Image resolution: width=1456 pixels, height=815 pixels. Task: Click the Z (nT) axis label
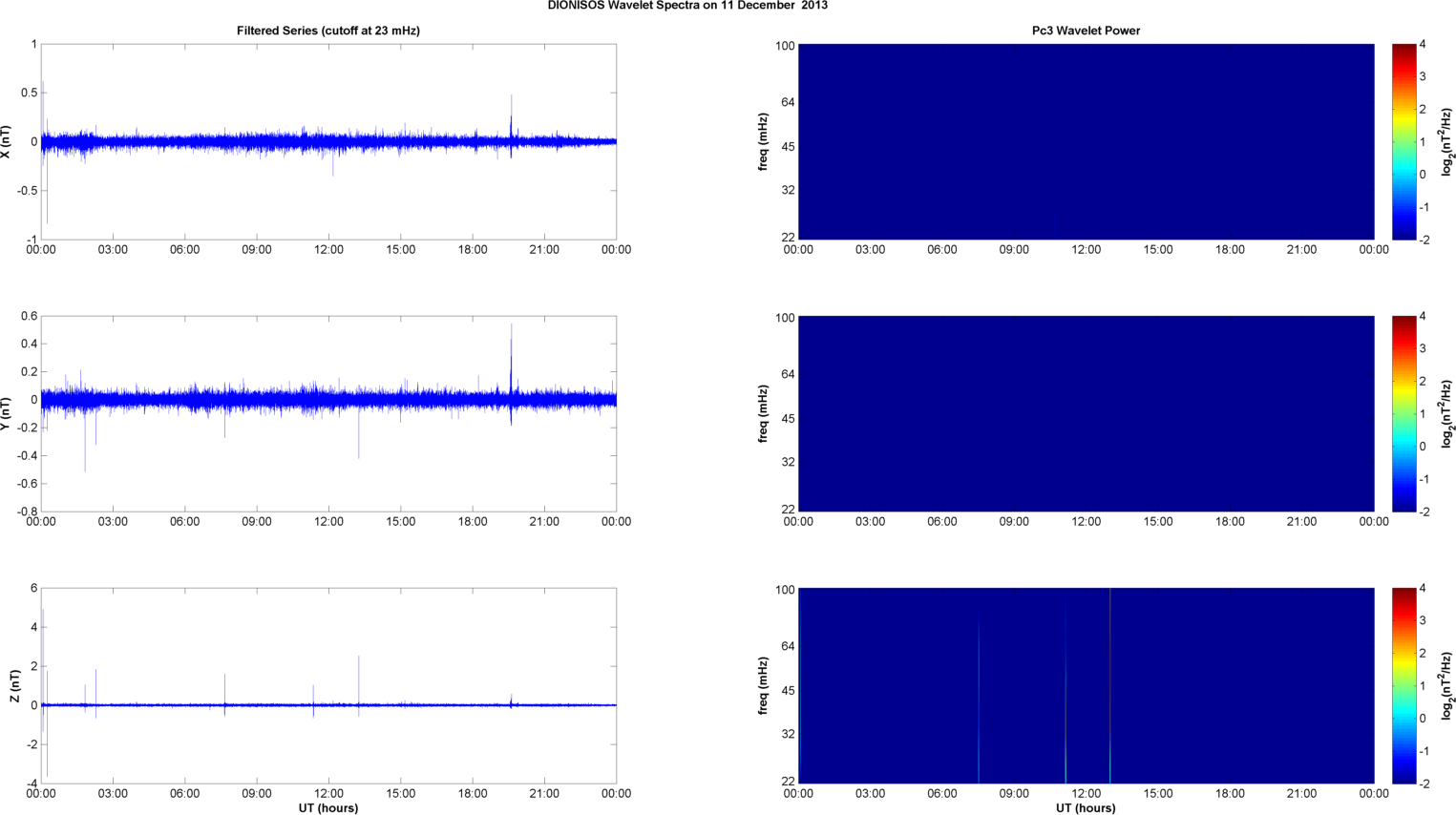(15, 685)
